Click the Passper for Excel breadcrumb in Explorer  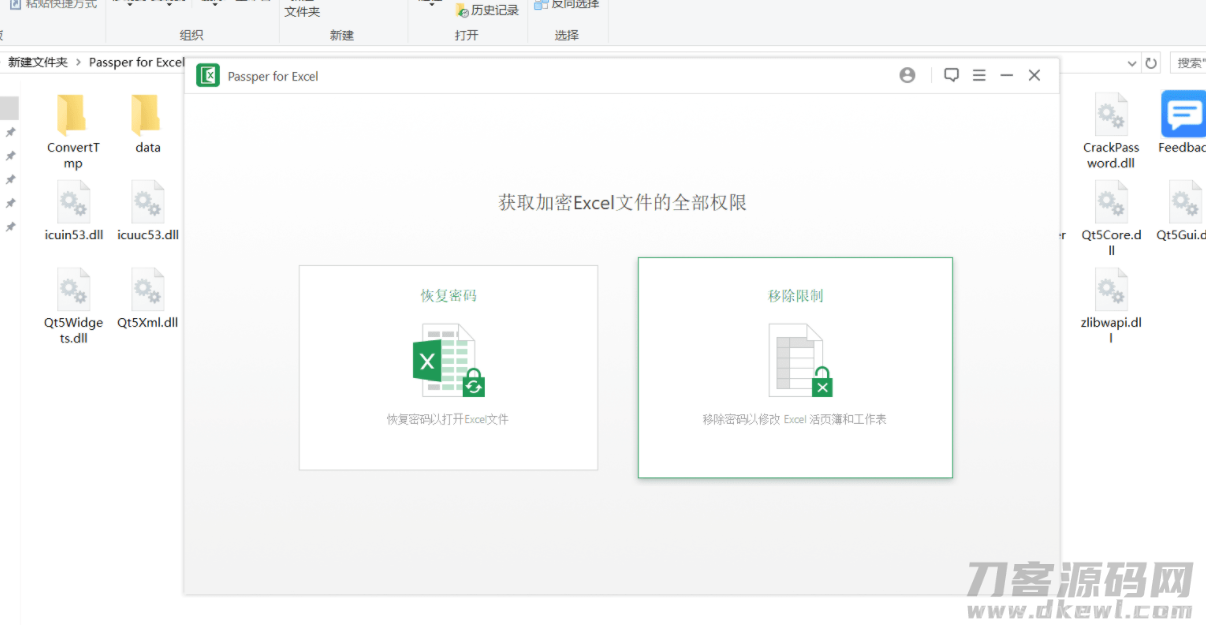(x=137, y=62)
